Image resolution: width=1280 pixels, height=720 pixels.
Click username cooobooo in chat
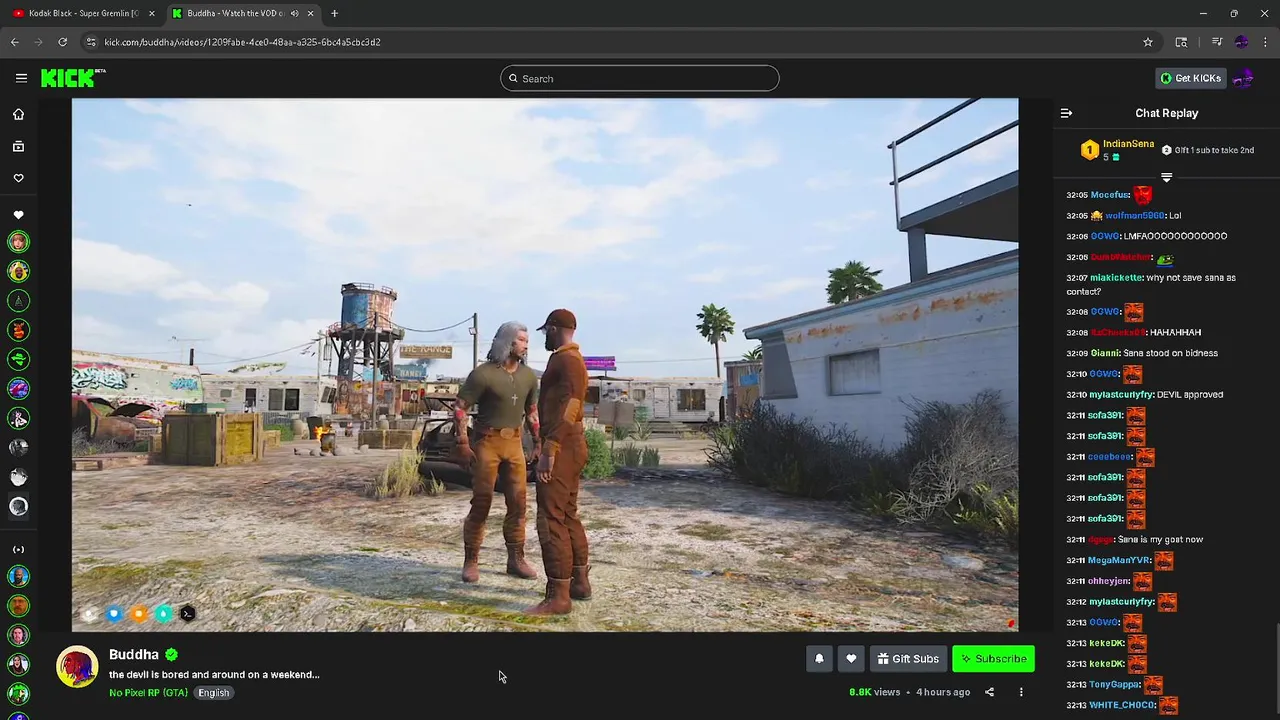click(x=1109, y=457)
